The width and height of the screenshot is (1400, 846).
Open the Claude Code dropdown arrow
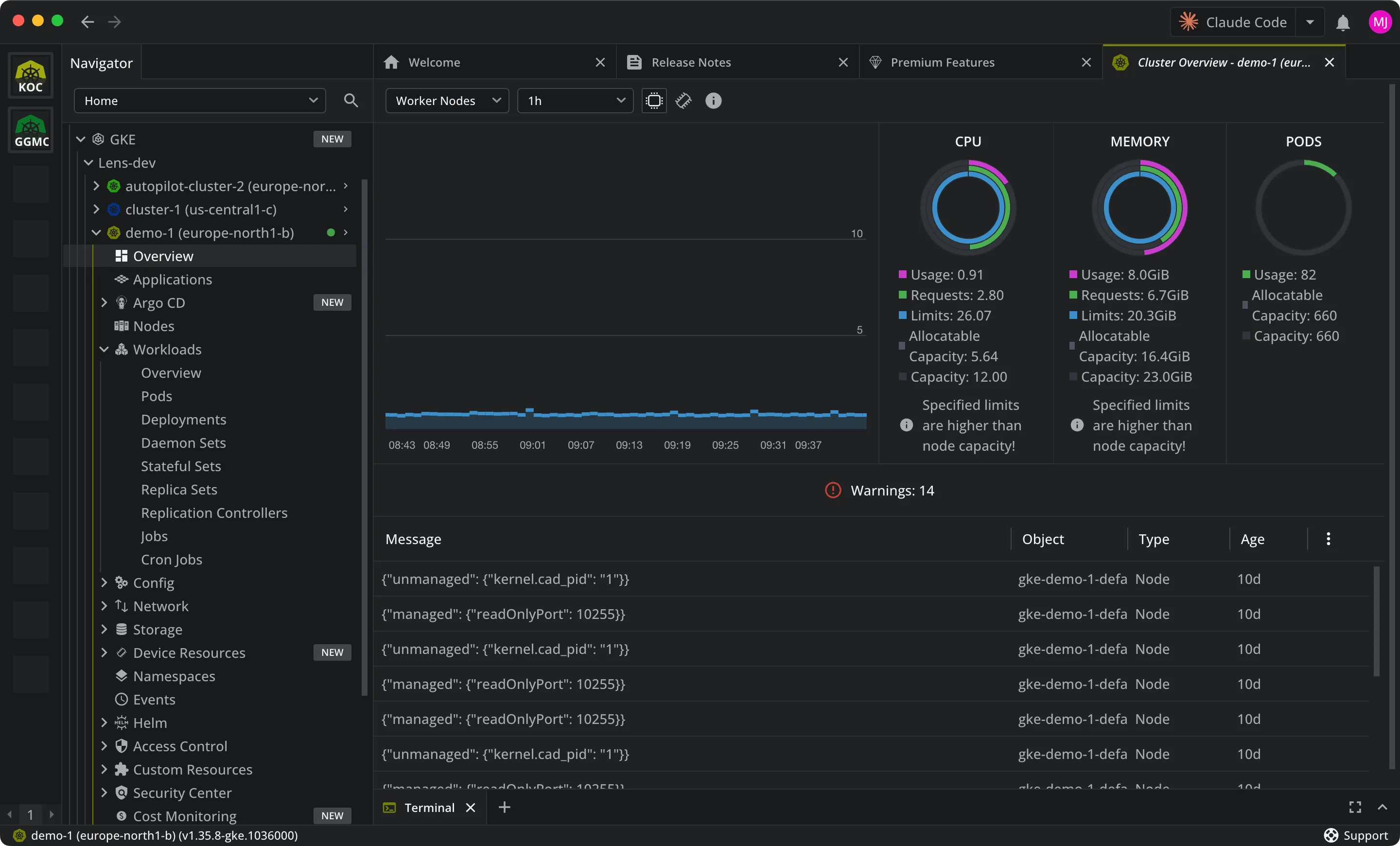[x=1310, y=22]
